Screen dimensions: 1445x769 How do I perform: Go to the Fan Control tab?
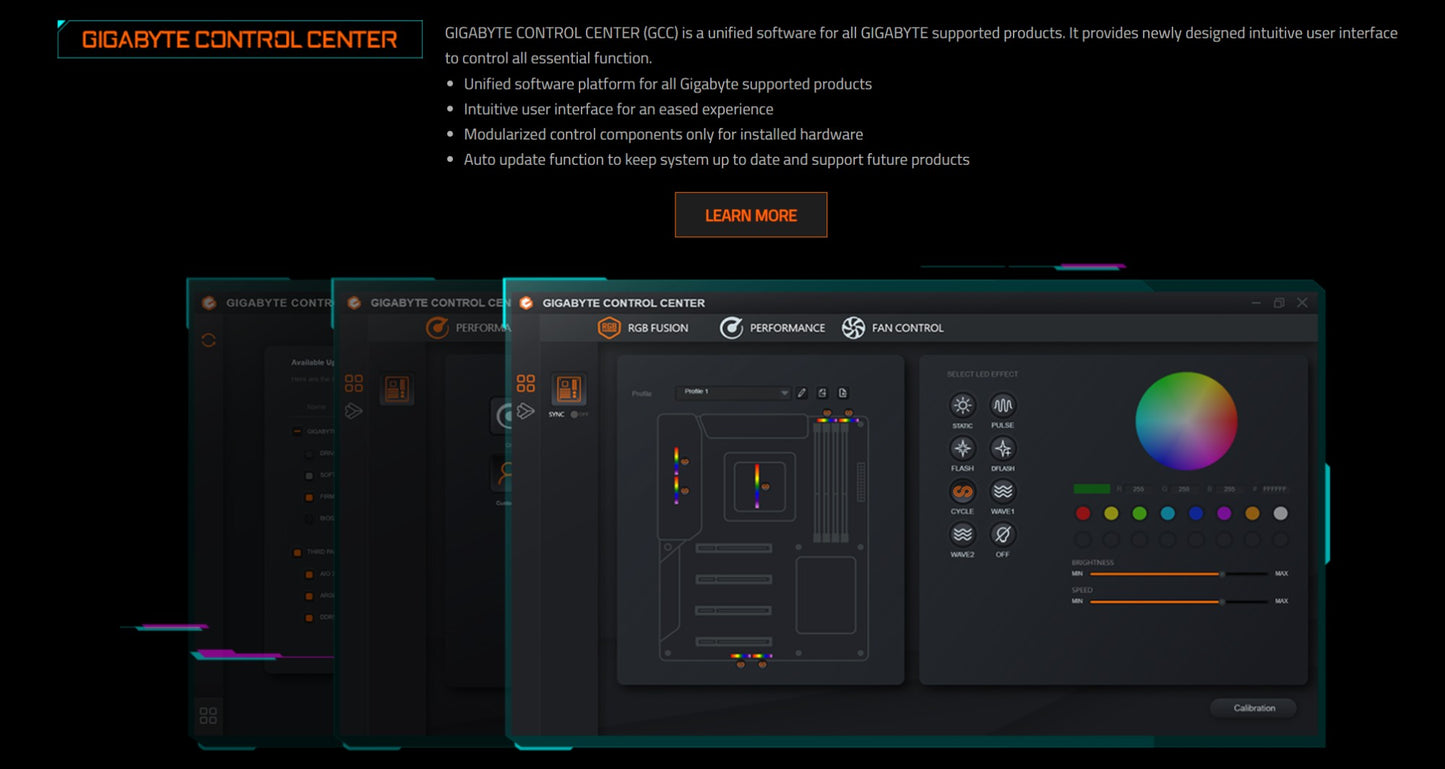[x=893, y=328]
